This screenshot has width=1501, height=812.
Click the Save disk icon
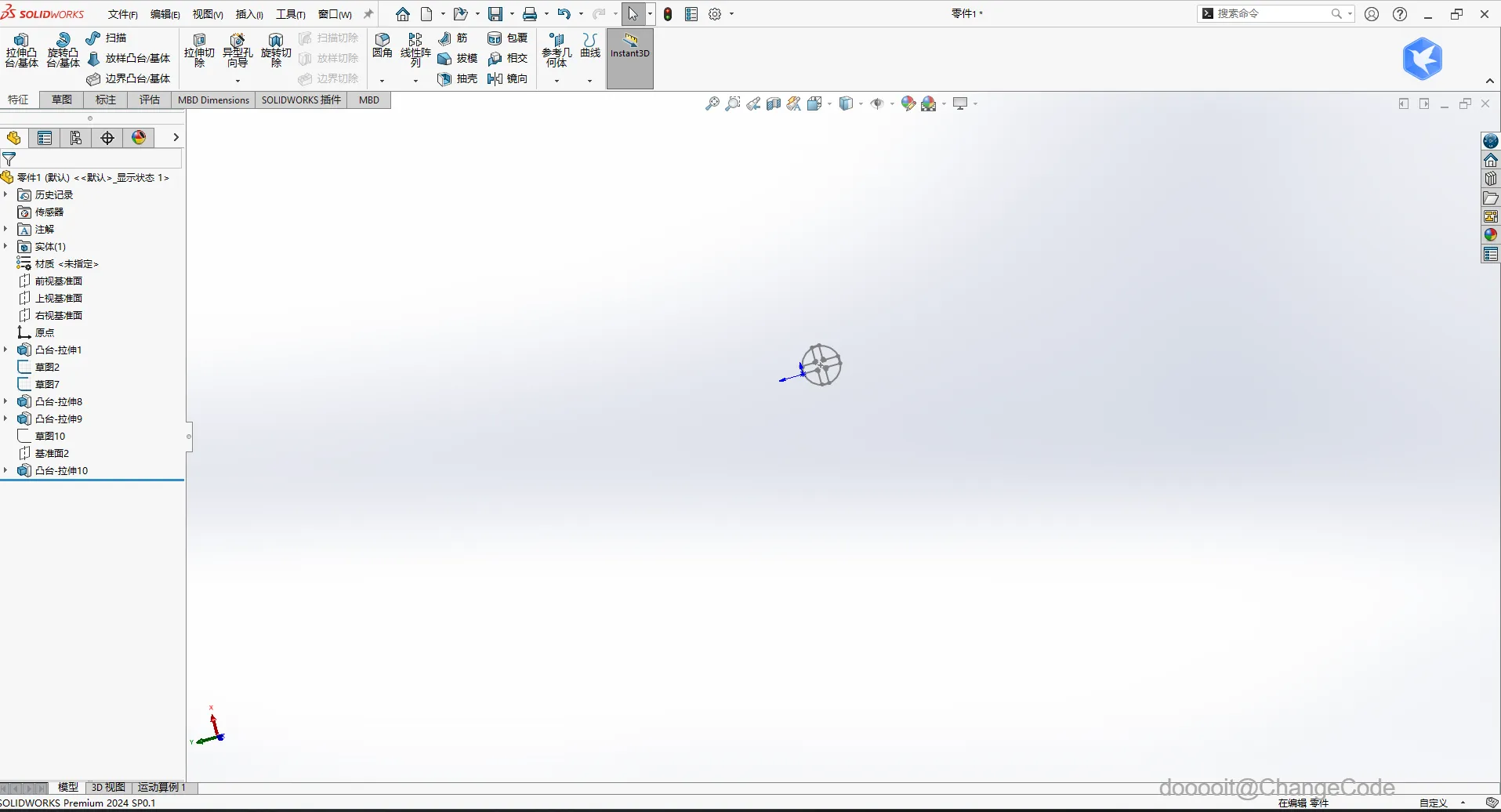495,14
